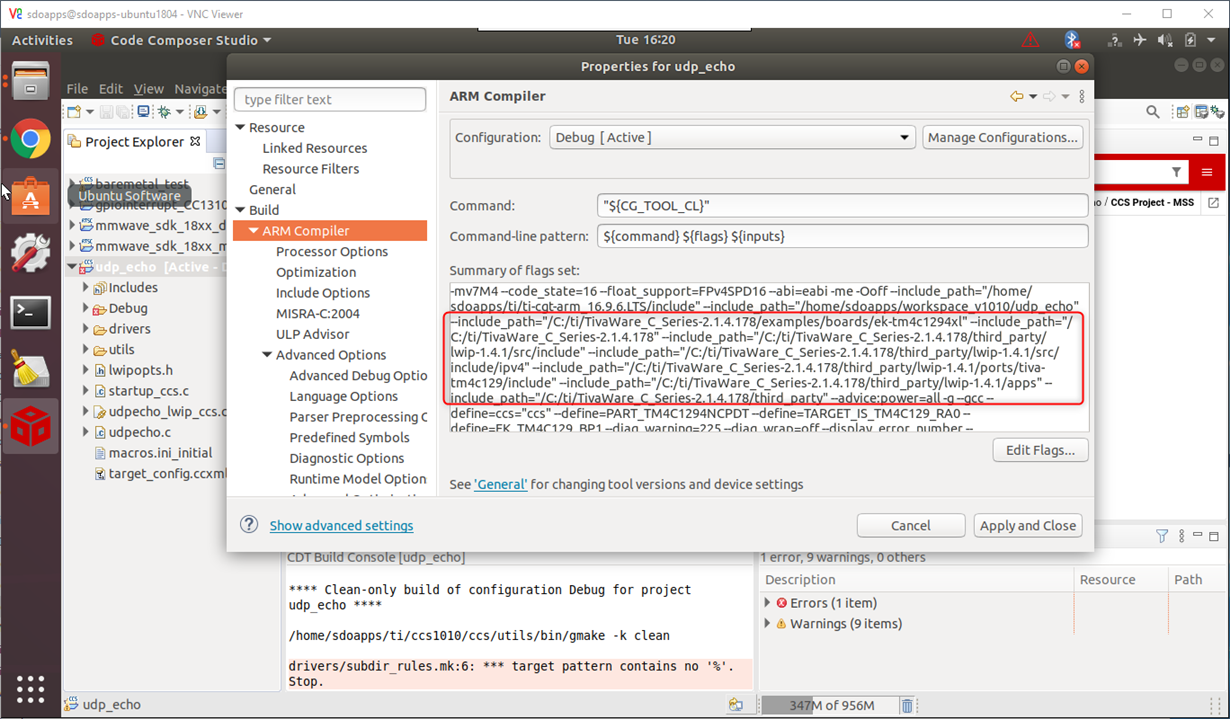Click Manage Configurations button

[1002, 137]
